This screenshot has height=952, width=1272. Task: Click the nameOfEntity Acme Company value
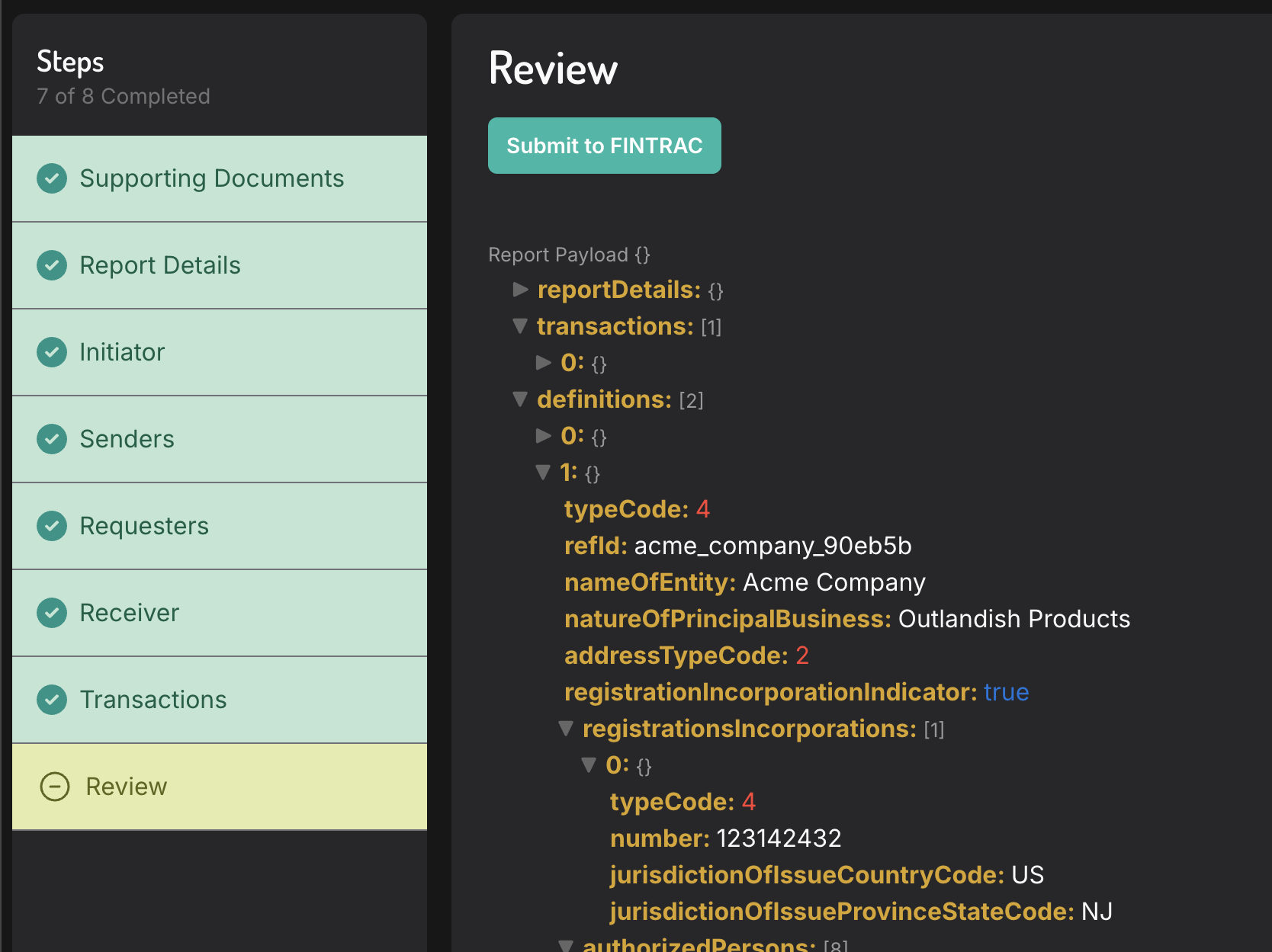tap(834, 582)
